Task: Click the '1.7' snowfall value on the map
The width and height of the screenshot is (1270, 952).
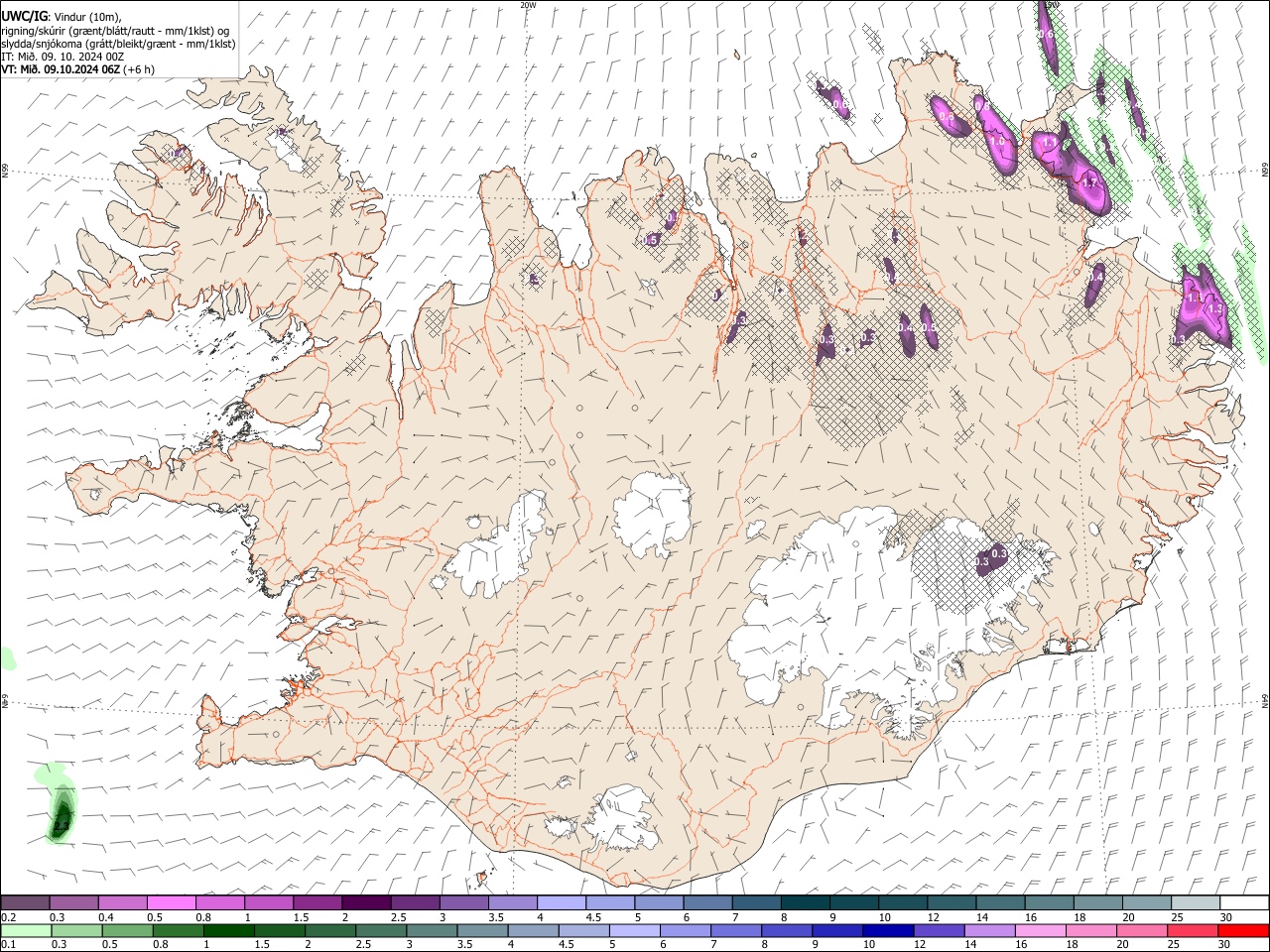Action: click(x=1090, y=182)
